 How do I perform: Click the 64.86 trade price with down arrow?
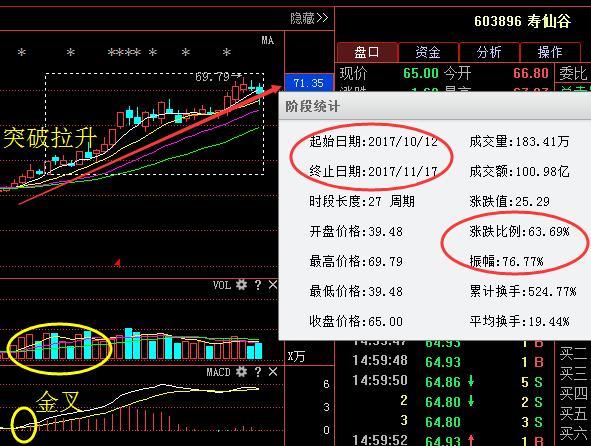(x=450, y=382)
